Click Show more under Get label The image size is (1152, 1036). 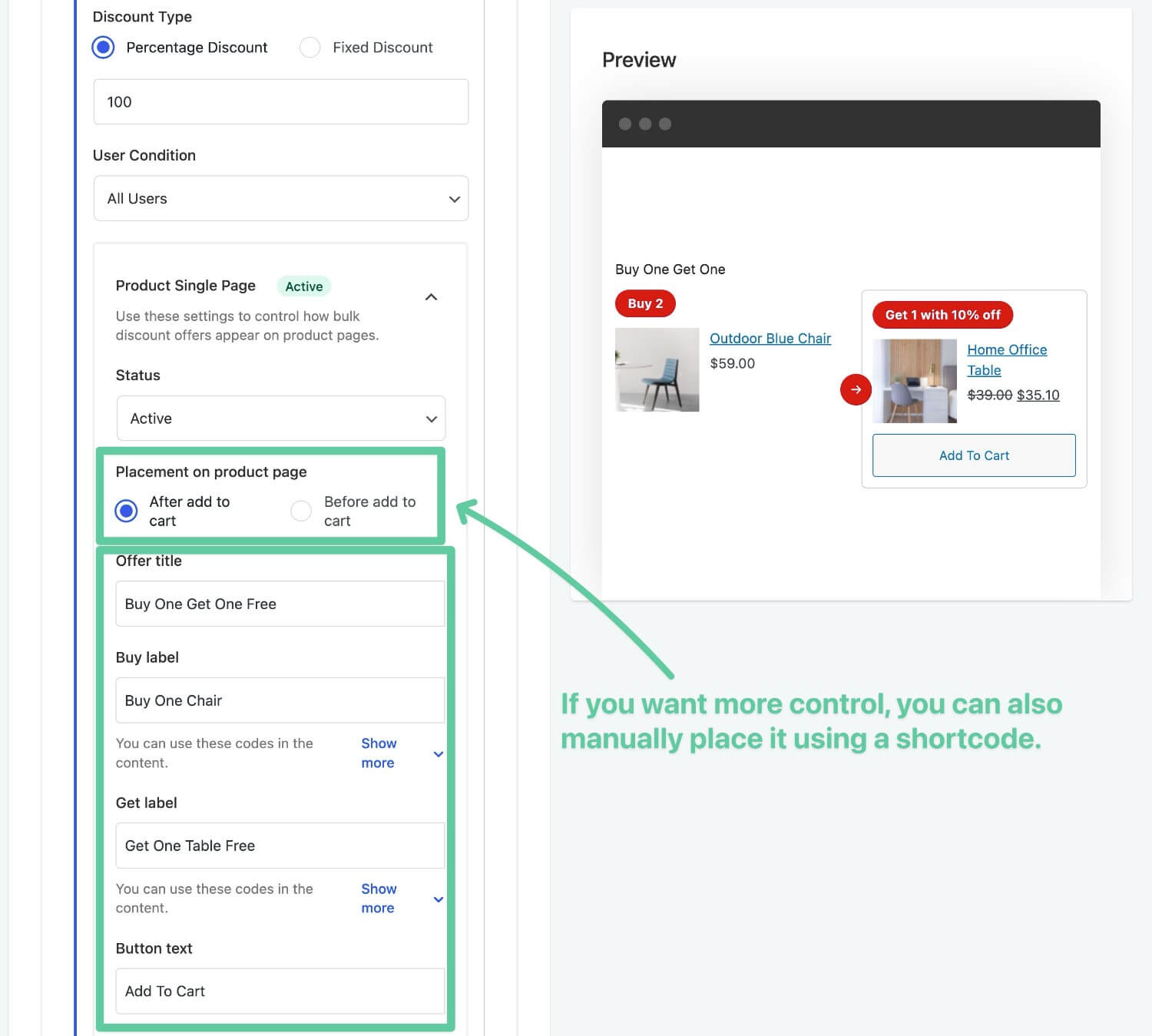click(379, 899)
